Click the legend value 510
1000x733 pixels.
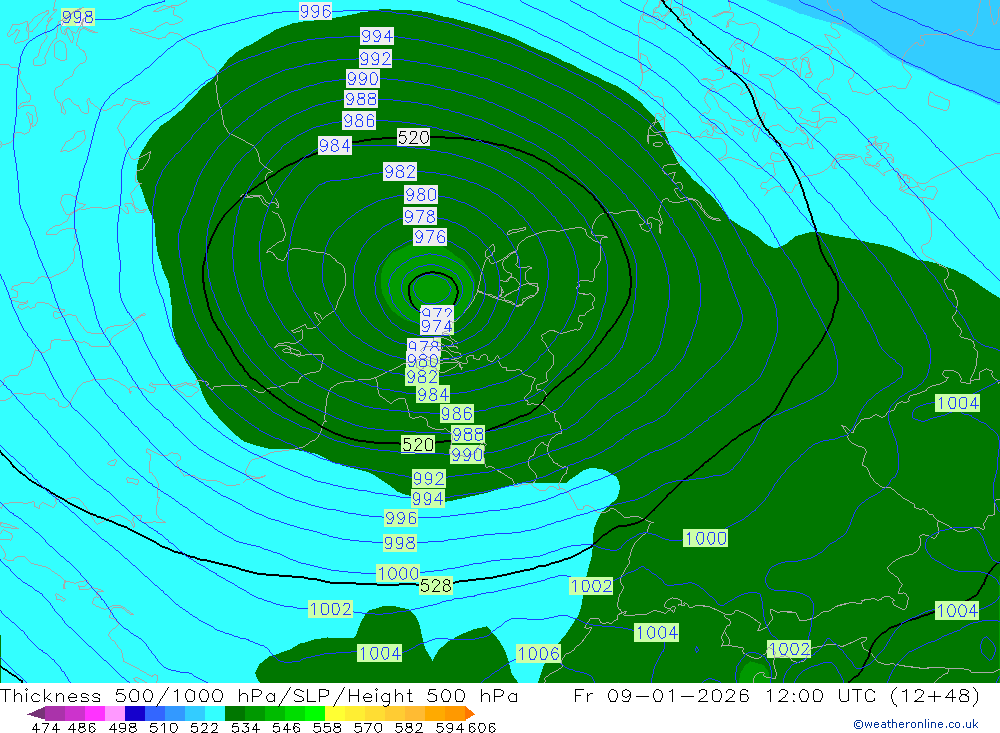point(163,728)
